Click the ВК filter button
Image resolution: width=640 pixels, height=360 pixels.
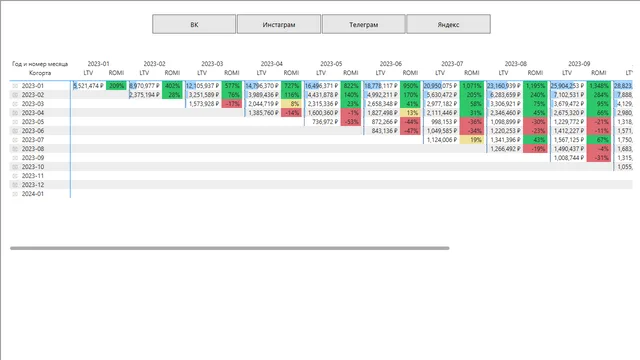click(194, 24)
